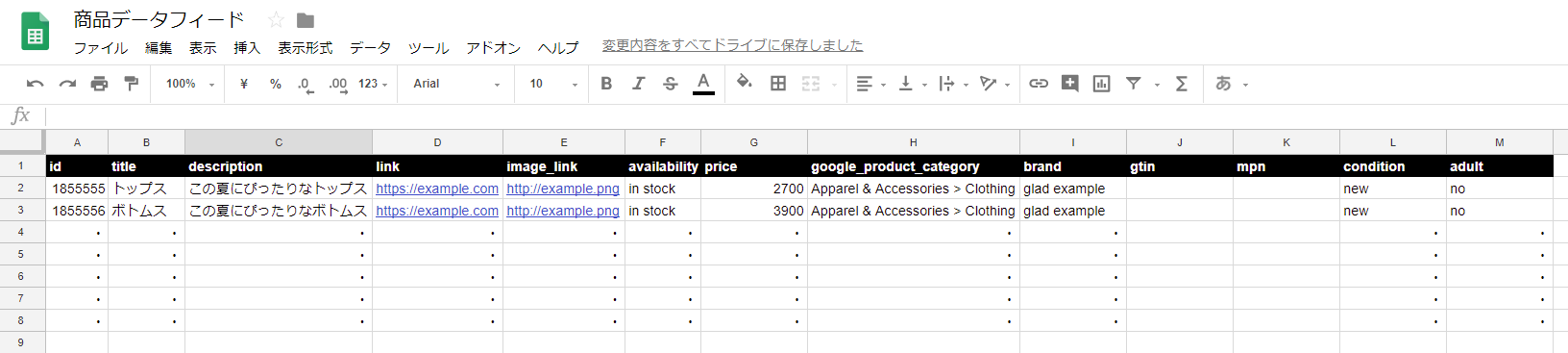Open the input tools あ button
The height and width of the screenshot is (353, 1568).
click(x=1223, y=84)
